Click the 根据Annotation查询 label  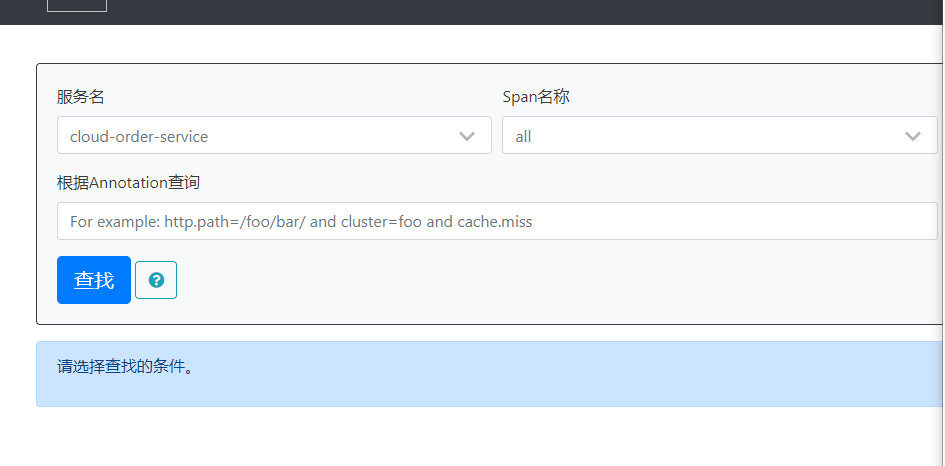[x=128, y=182]
